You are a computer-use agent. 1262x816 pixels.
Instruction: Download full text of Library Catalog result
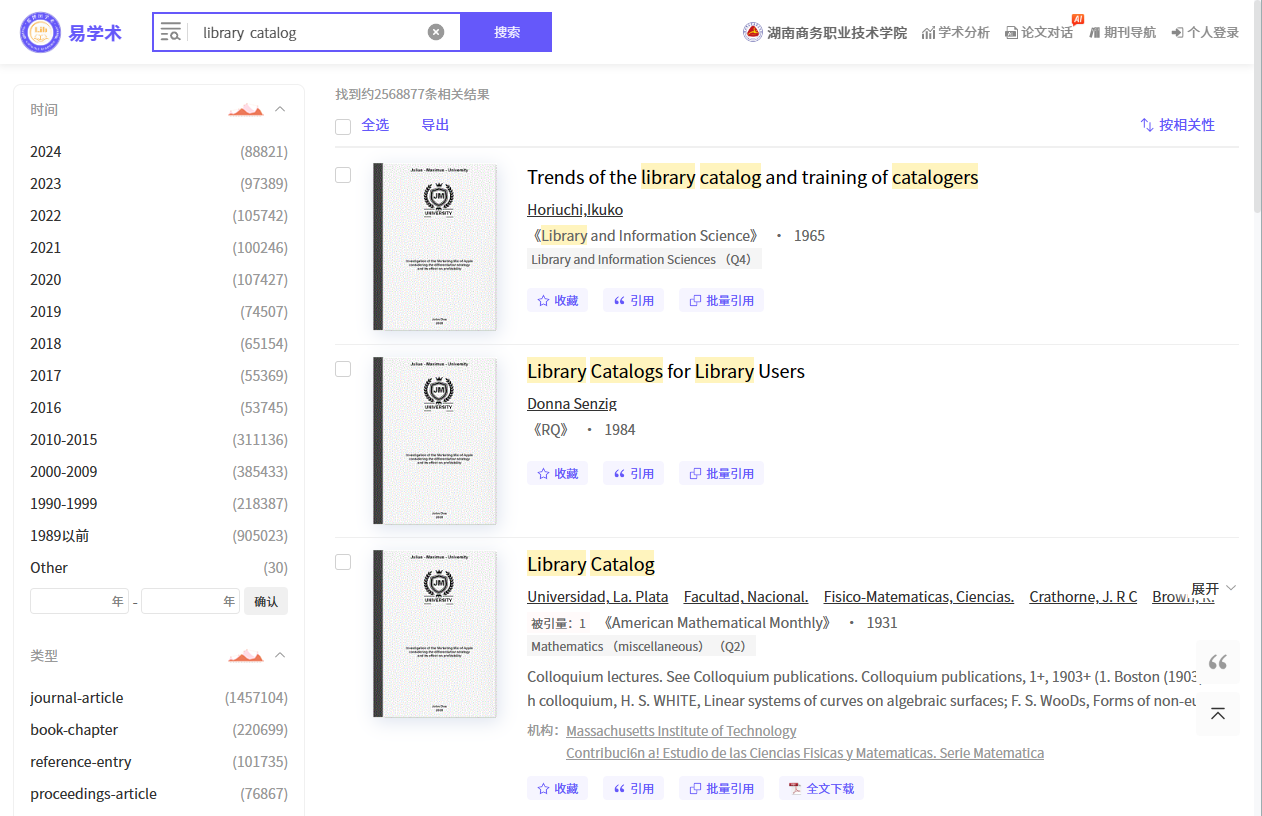[x=821, y=788]
